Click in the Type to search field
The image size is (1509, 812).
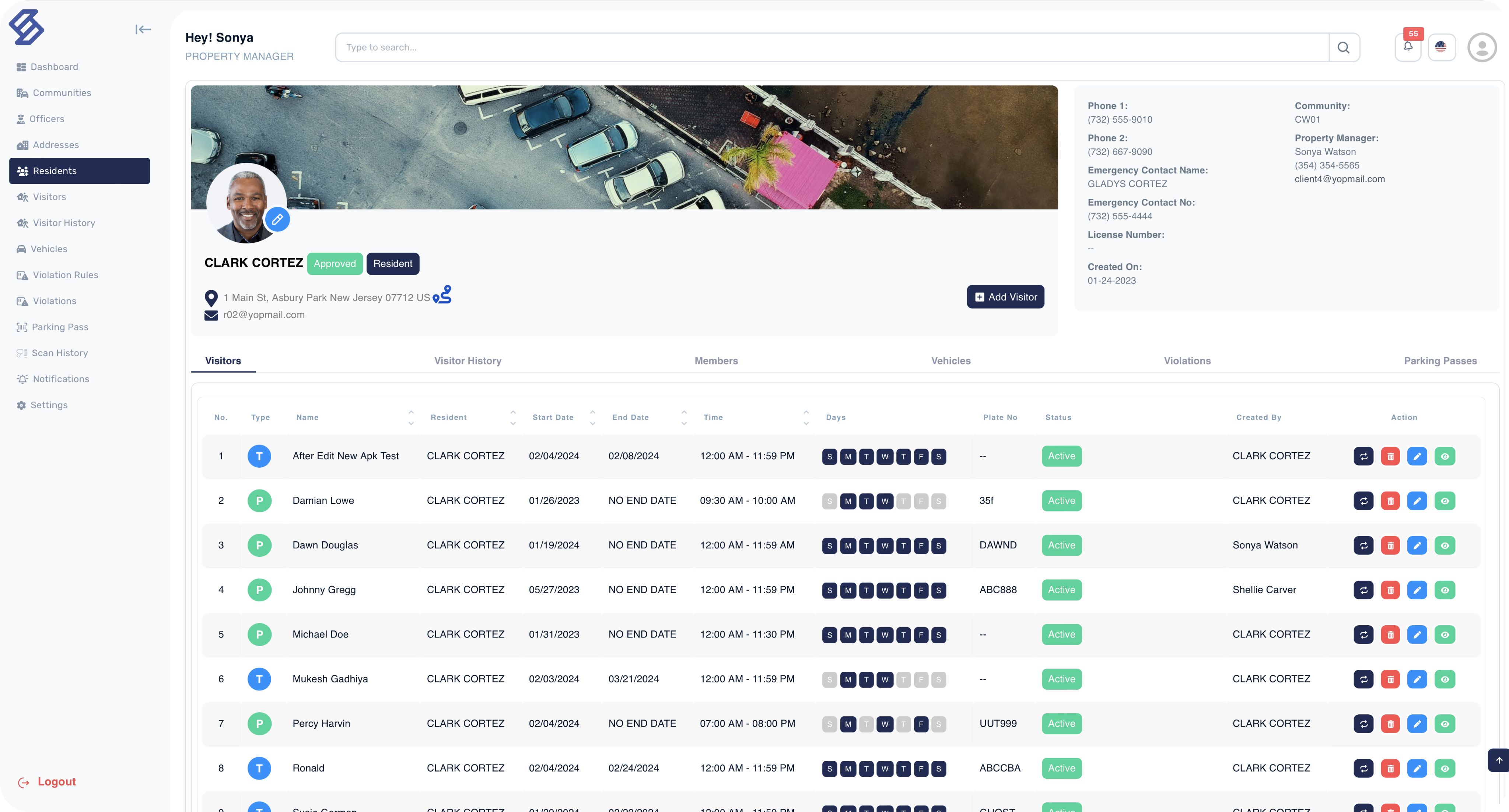pos(832,48)
